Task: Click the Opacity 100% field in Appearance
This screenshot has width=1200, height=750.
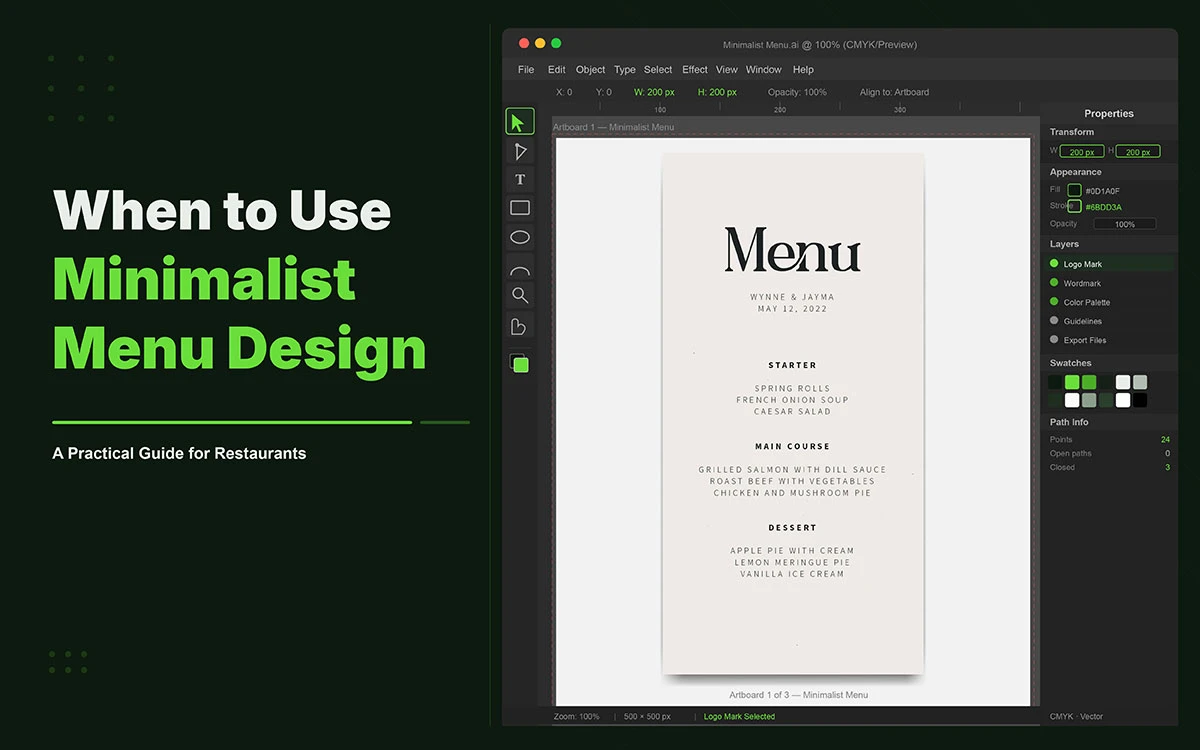Action: [x=1125, y=224]
